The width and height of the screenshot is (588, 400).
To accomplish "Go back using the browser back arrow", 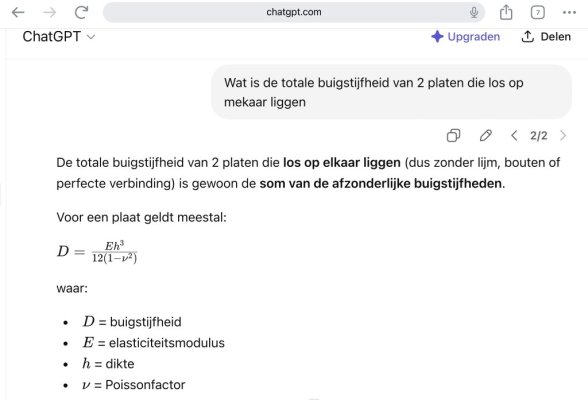I will pos(18,12).
